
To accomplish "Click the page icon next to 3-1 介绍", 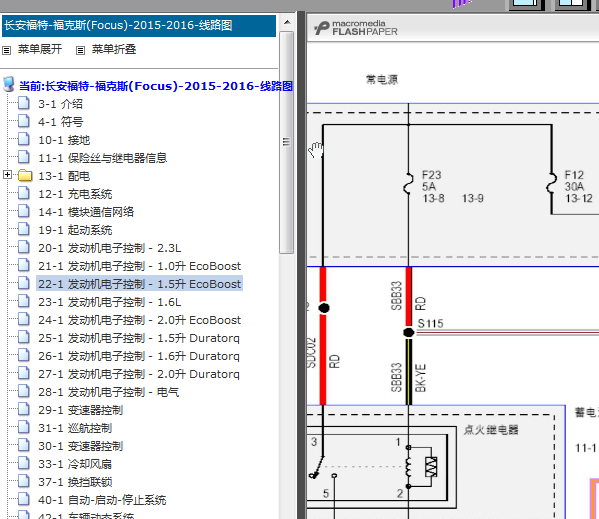I will 24,103.
